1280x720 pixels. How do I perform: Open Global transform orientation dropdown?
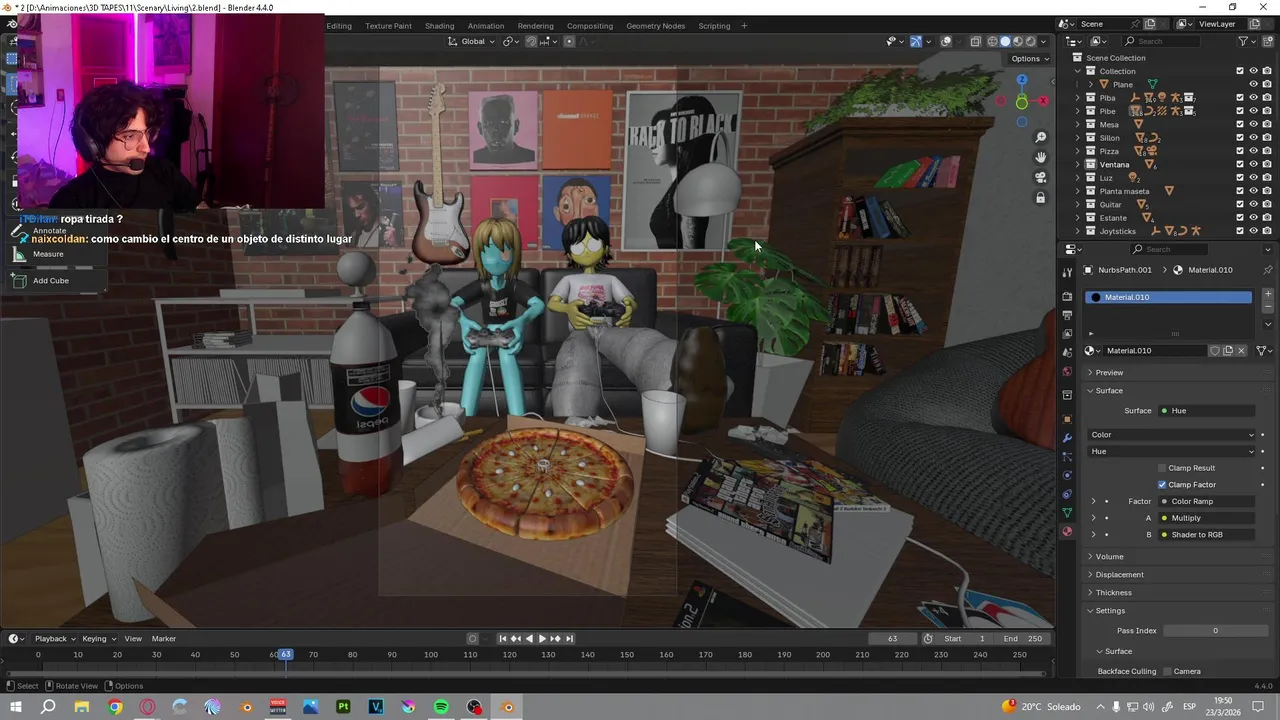pyautogui.click(x=472, y=41)
